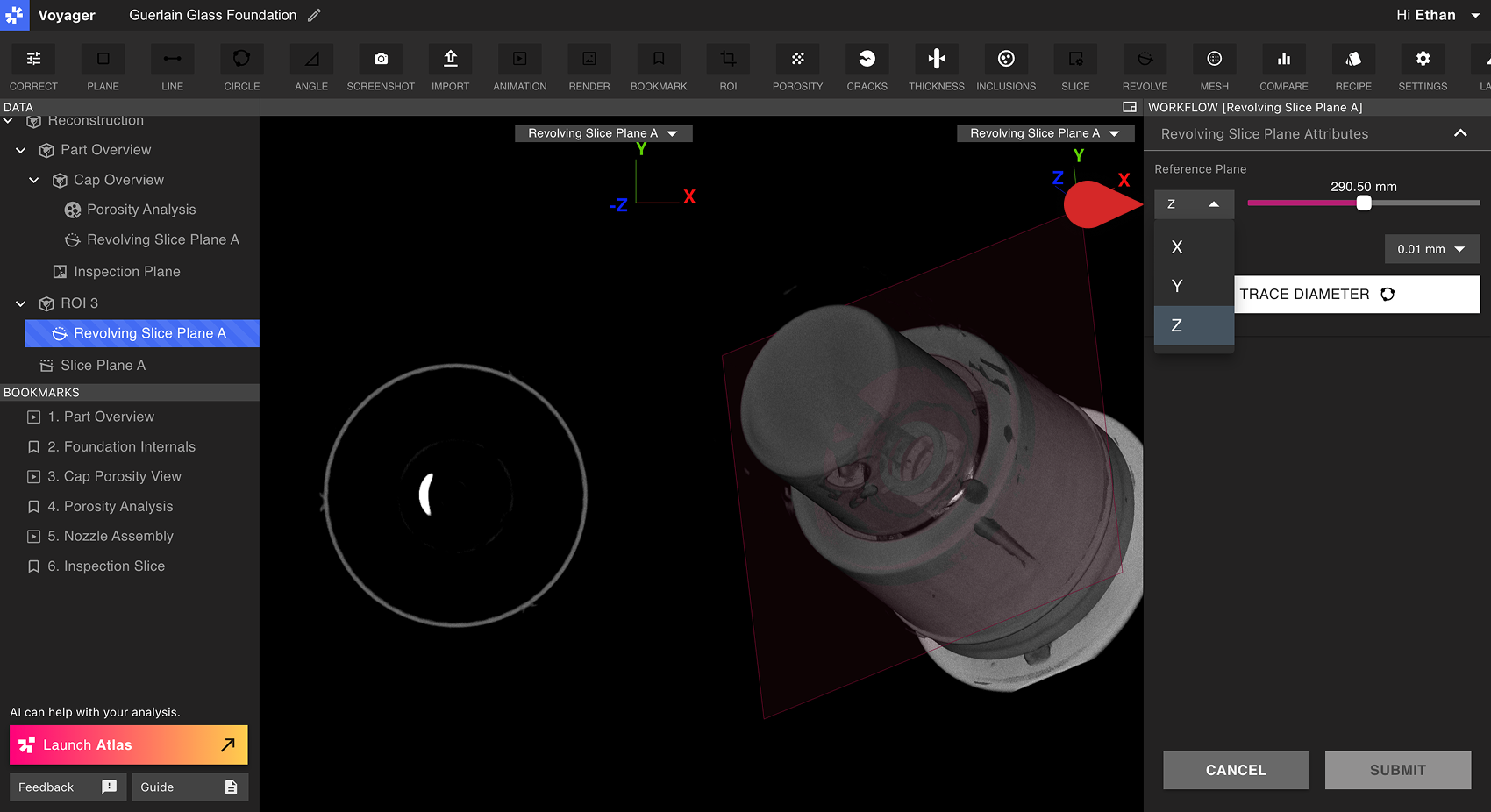Choose Z in the reference plane list

[1194, 325]
